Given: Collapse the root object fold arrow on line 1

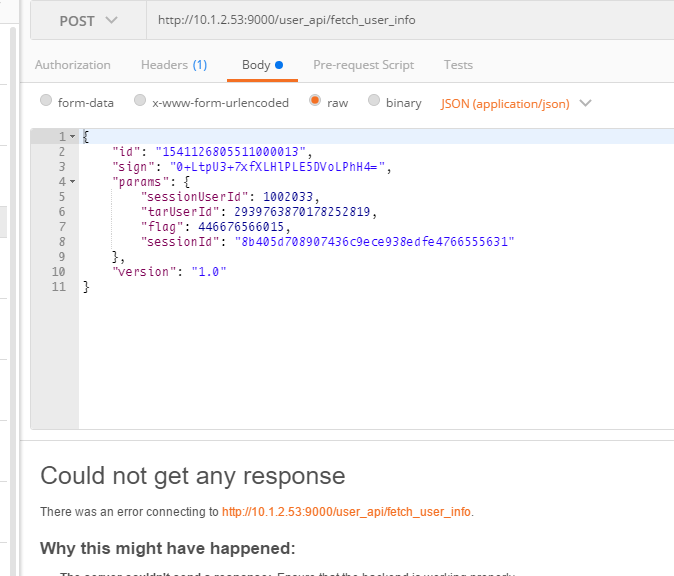Looking at the screenshot, I should pos(72,137).
